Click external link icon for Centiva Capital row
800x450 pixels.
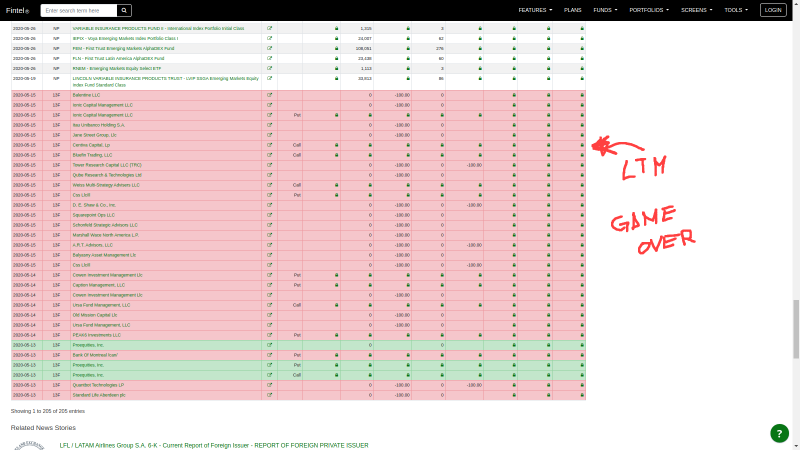tap(269, 145)
